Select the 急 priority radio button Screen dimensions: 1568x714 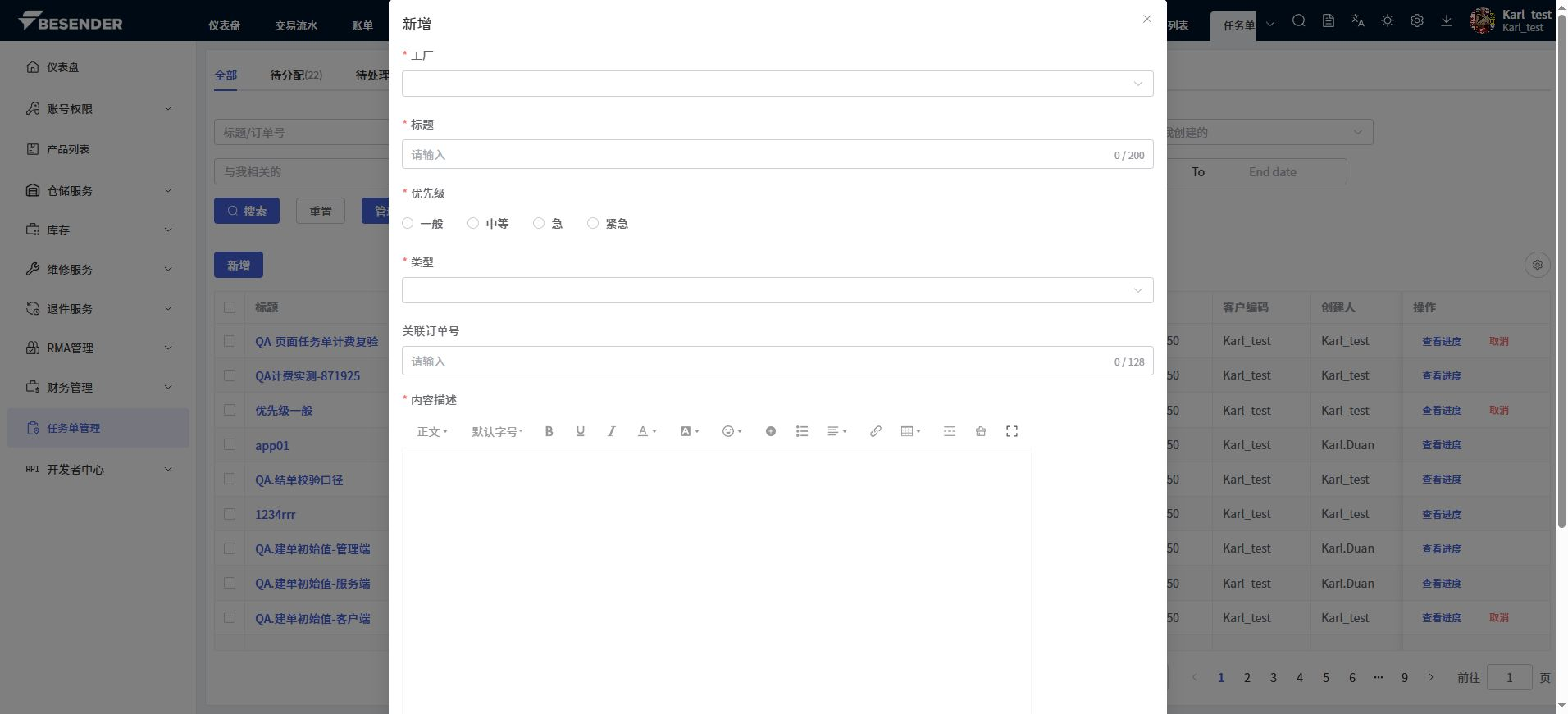[539, 223]
